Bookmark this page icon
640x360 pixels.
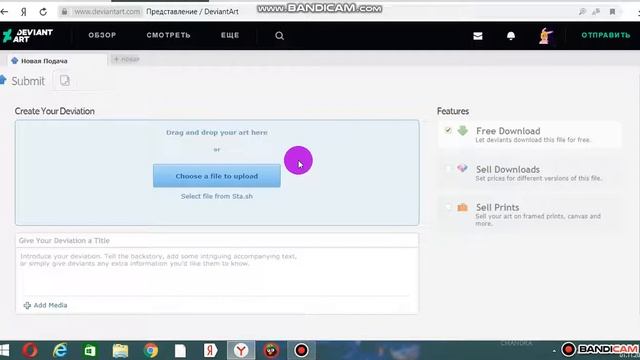[612, 12]
